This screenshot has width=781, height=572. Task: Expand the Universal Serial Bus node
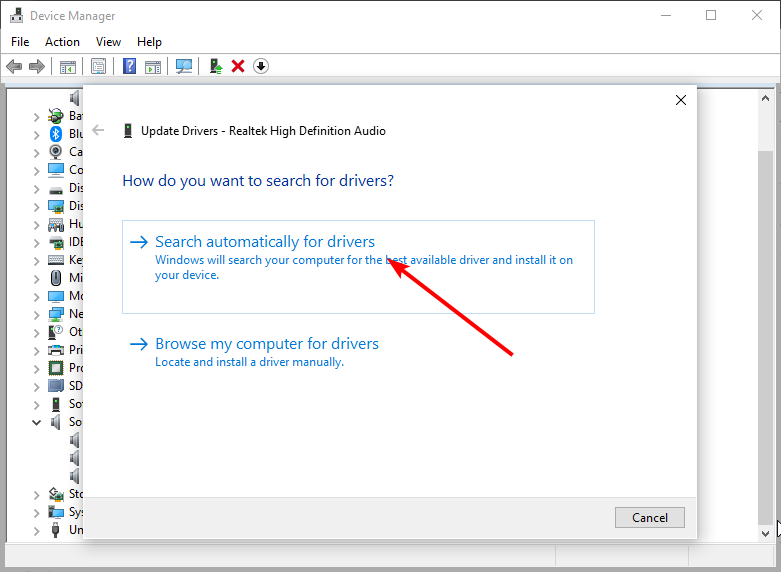point(36,531)
